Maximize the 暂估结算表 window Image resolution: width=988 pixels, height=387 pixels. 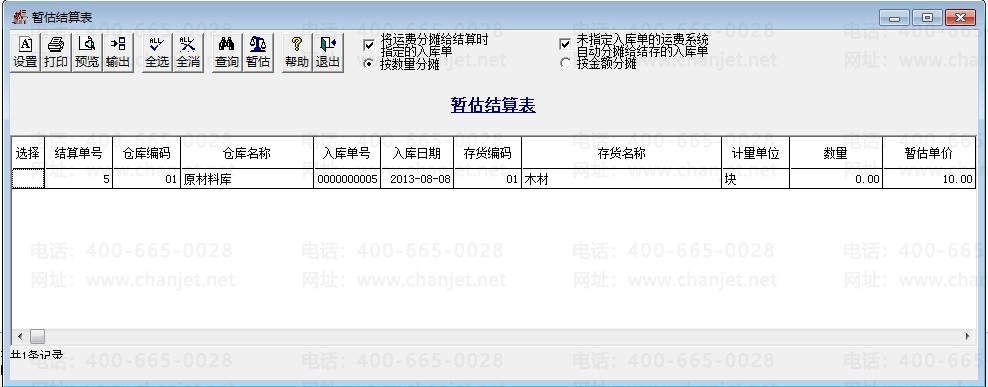point(928,18)
